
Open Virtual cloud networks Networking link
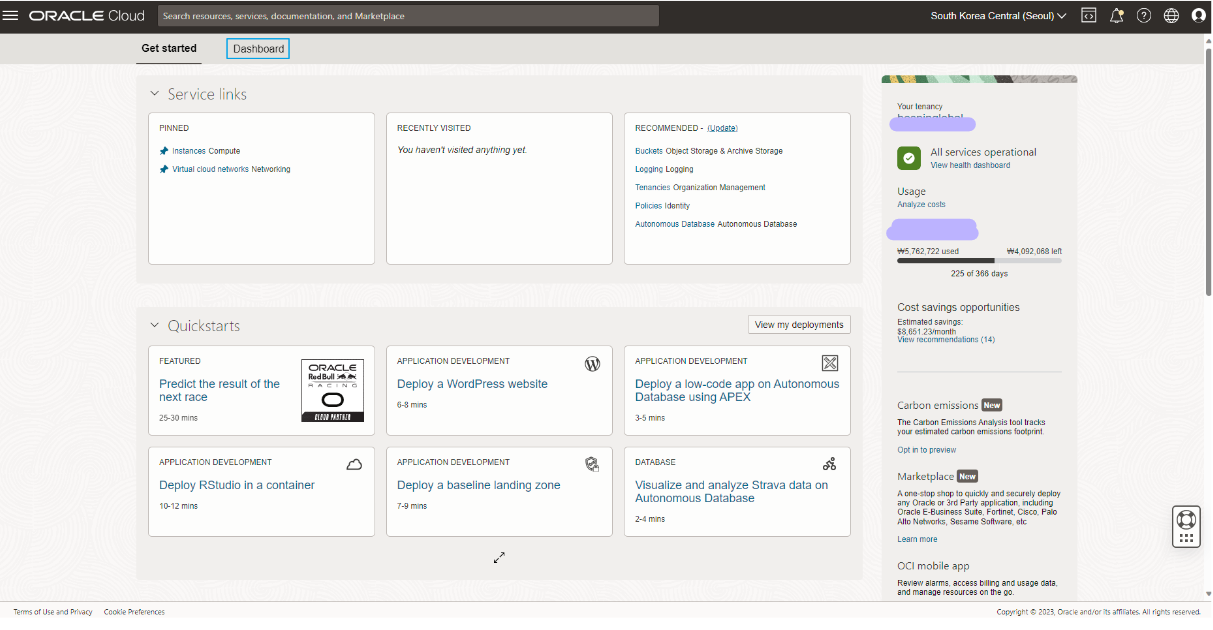231,169
